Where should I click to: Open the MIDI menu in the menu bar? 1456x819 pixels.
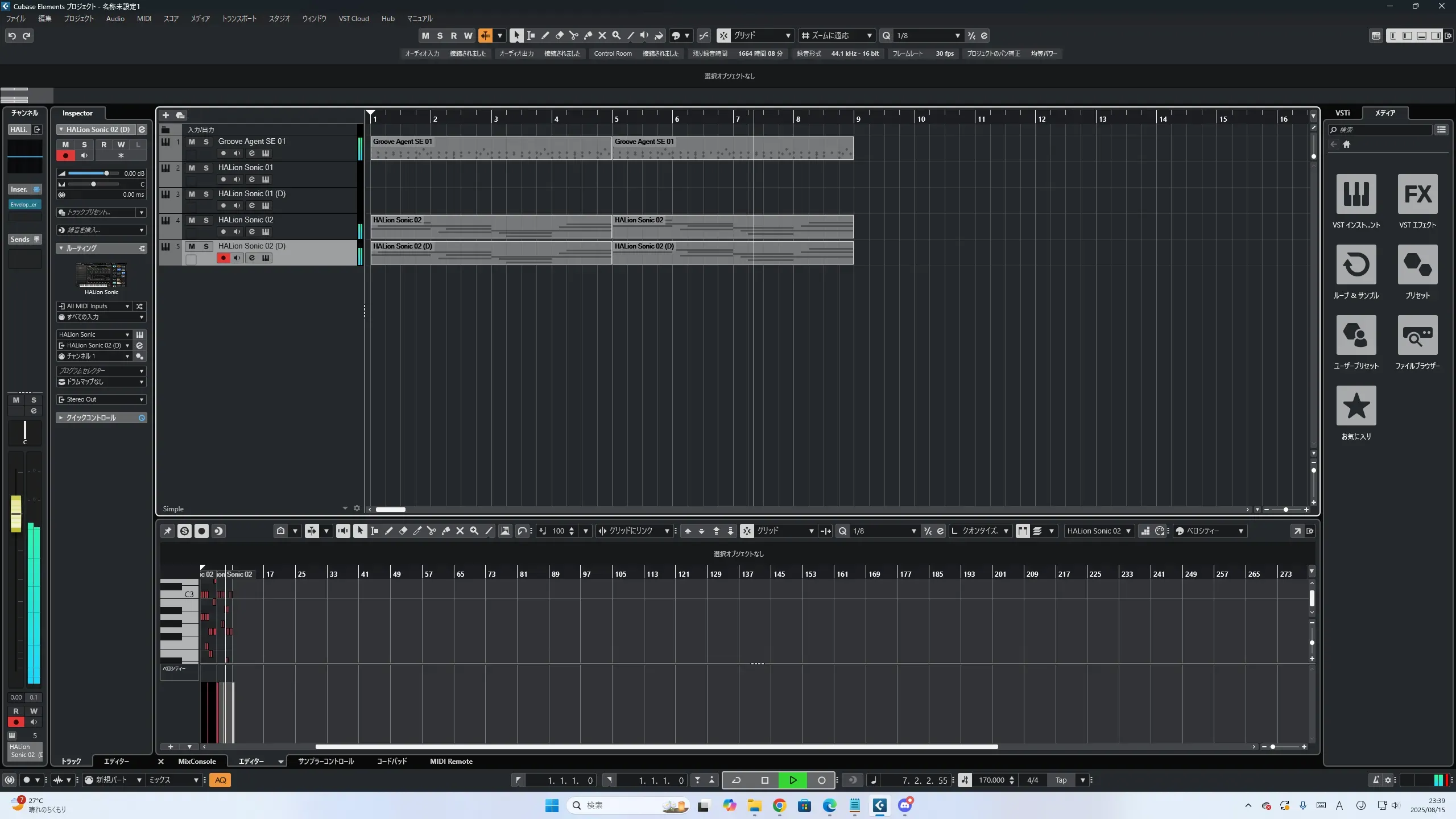point(144,19)
